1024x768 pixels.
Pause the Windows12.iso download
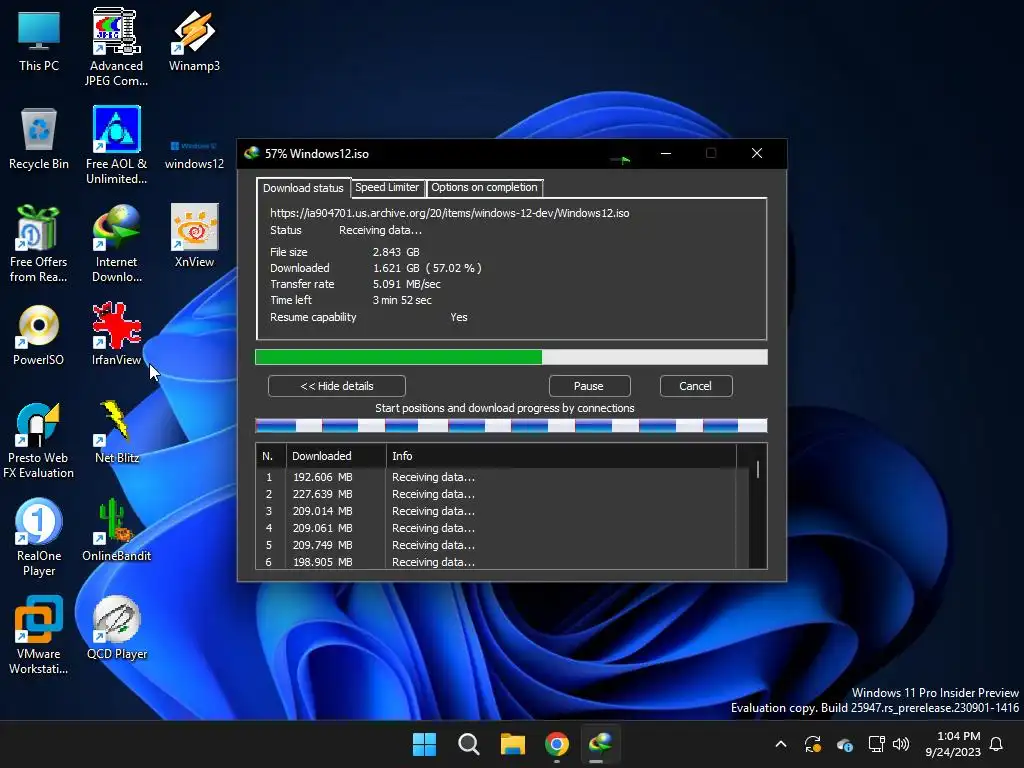click(589, 386)
